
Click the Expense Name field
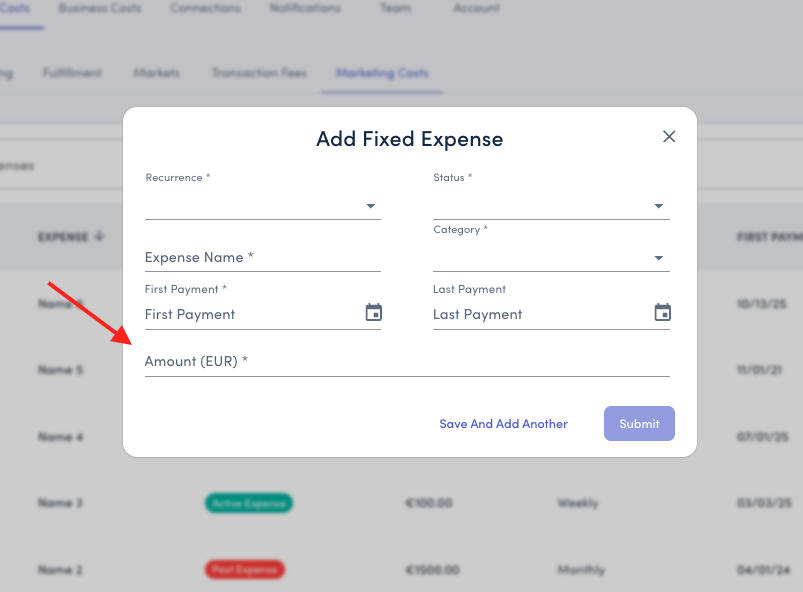263,258
